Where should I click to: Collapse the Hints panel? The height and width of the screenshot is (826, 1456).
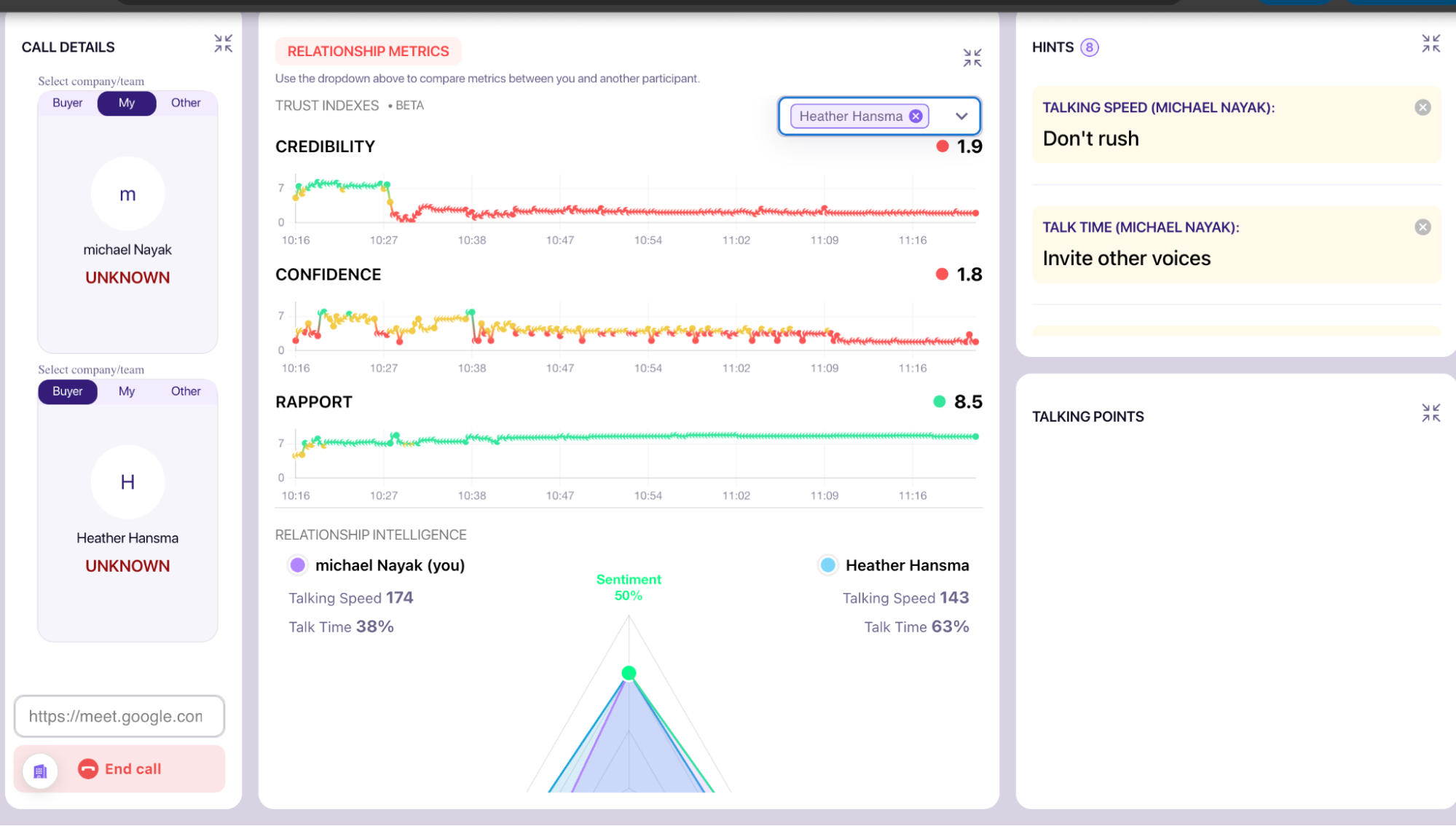coord(1431,44)
